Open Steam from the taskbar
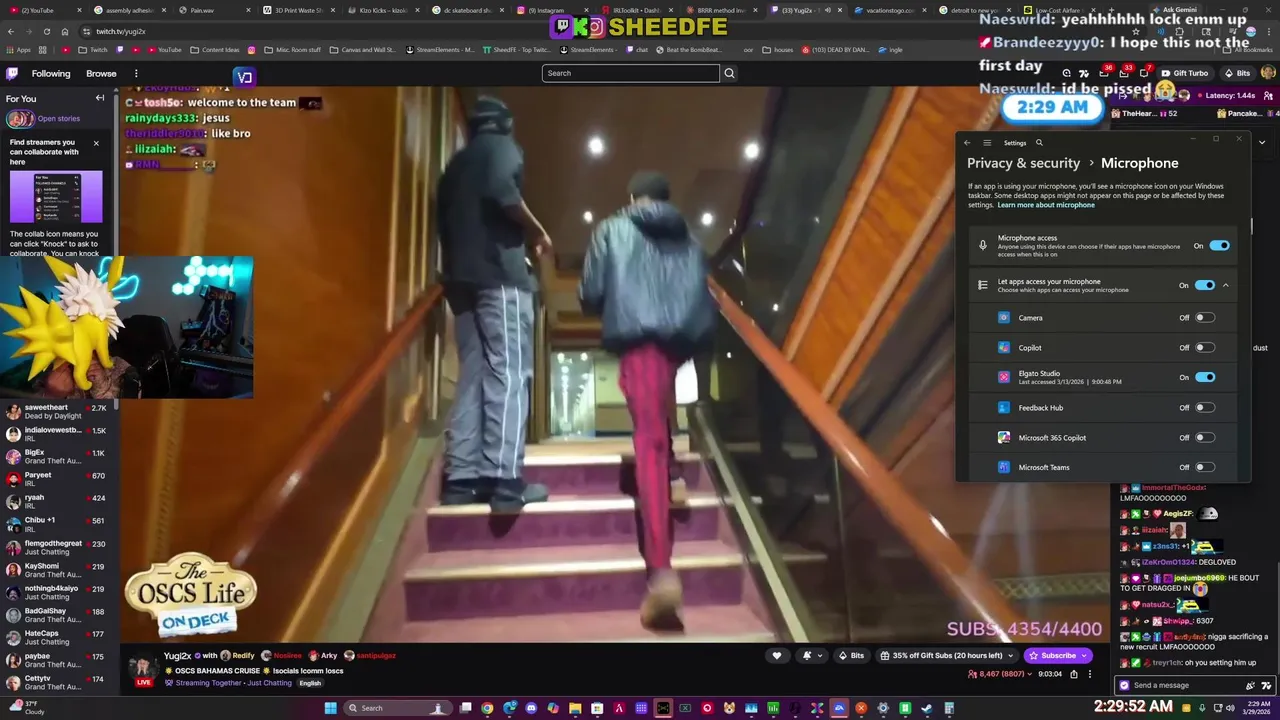 (x=926, y=708)
